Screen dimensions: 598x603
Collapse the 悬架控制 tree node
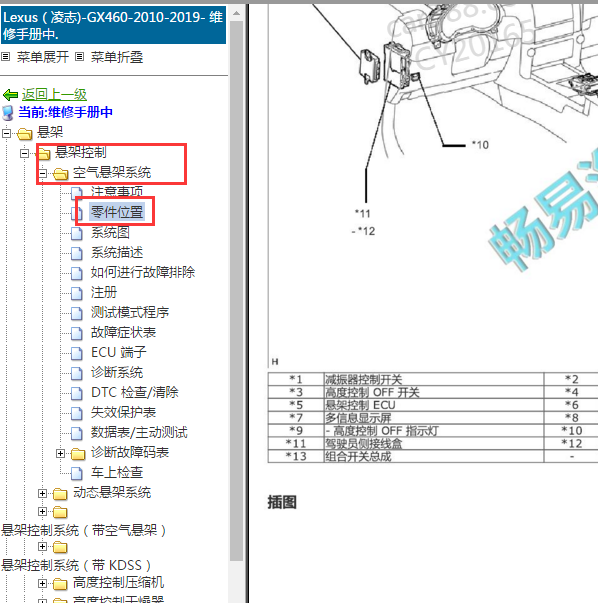(24, 153)
